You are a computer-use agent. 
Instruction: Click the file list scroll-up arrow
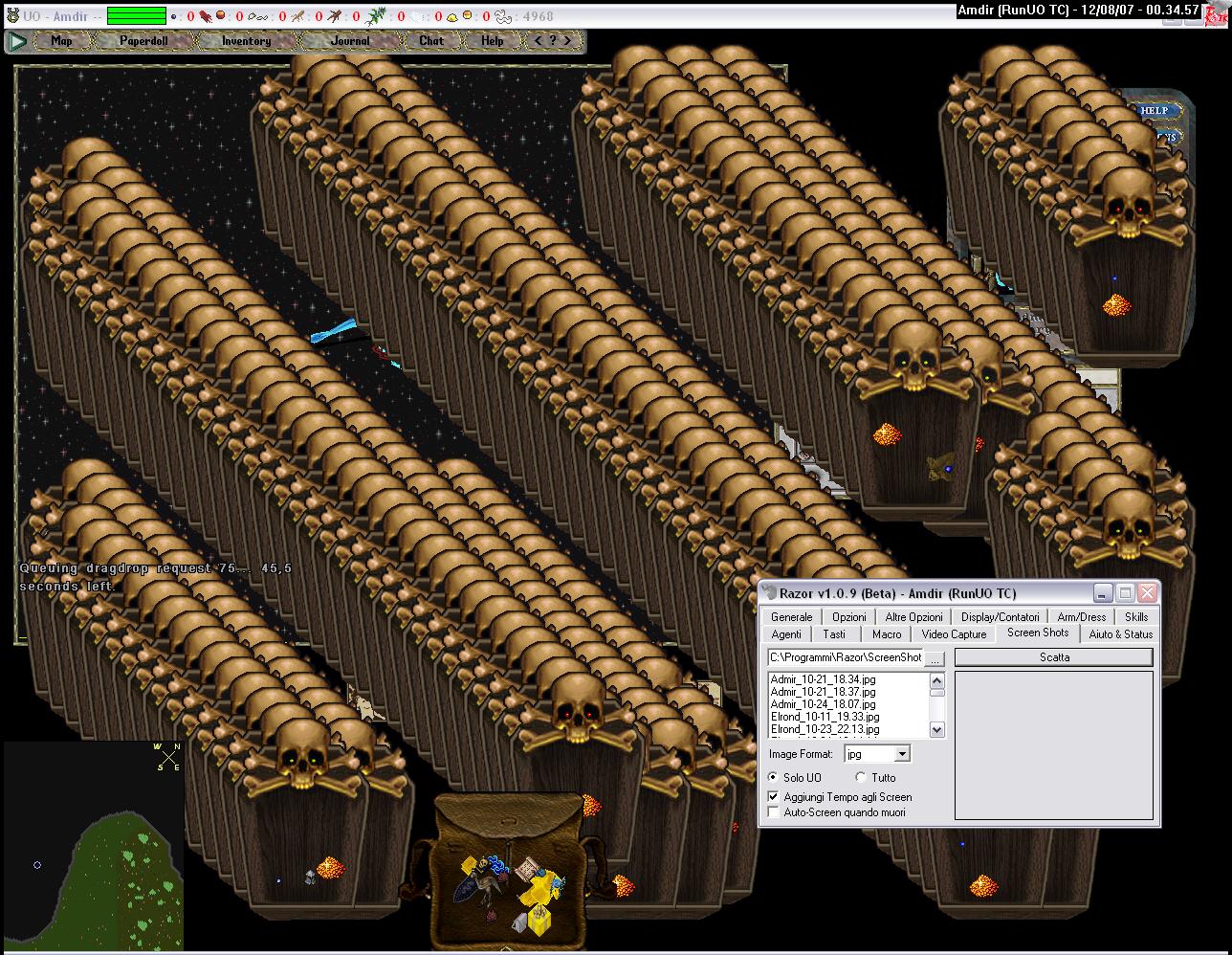(x=936, y=681)
